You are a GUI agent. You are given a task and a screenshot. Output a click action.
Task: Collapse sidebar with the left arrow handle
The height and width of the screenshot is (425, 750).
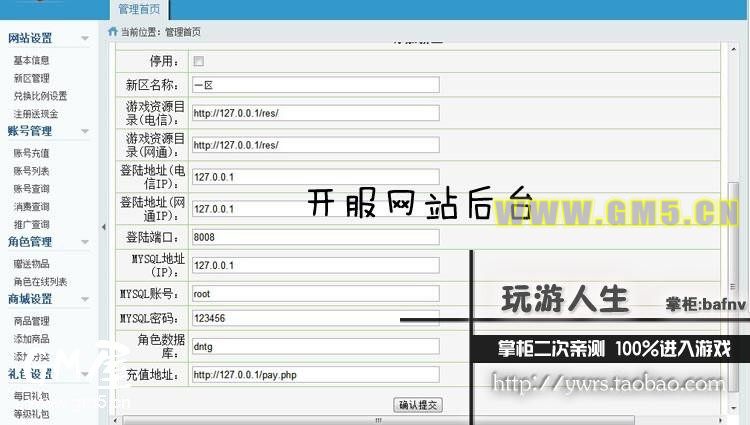pos(104,227)
